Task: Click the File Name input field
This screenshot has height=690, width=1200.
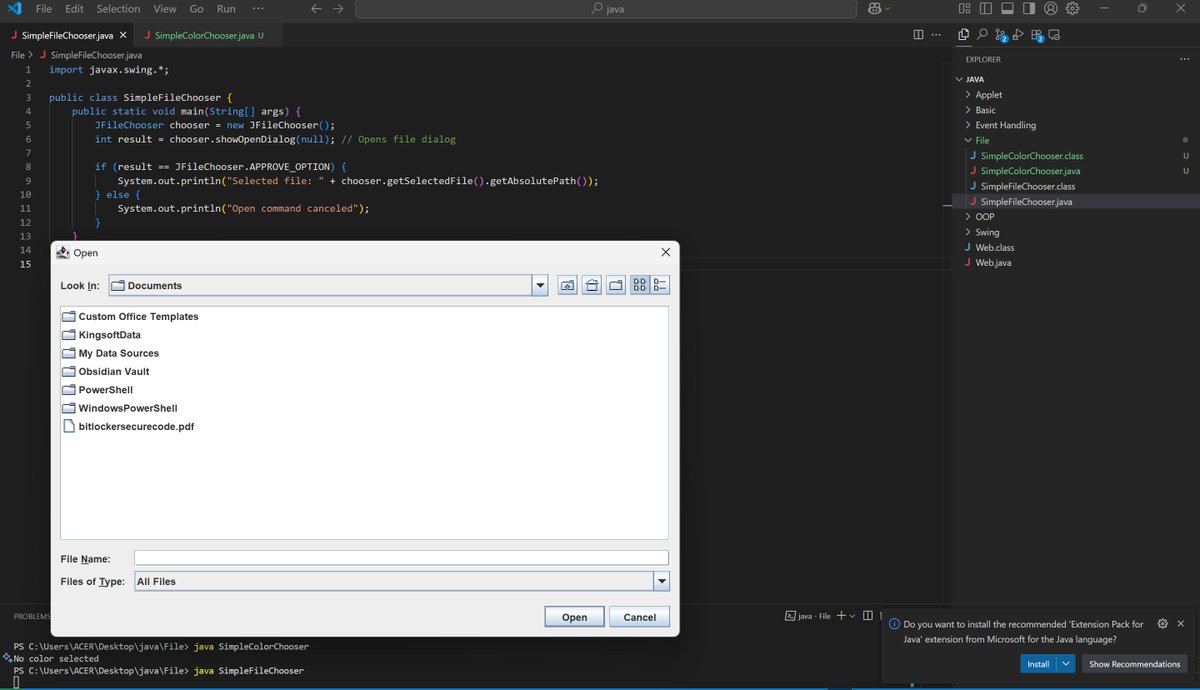Action: (401, 558)
